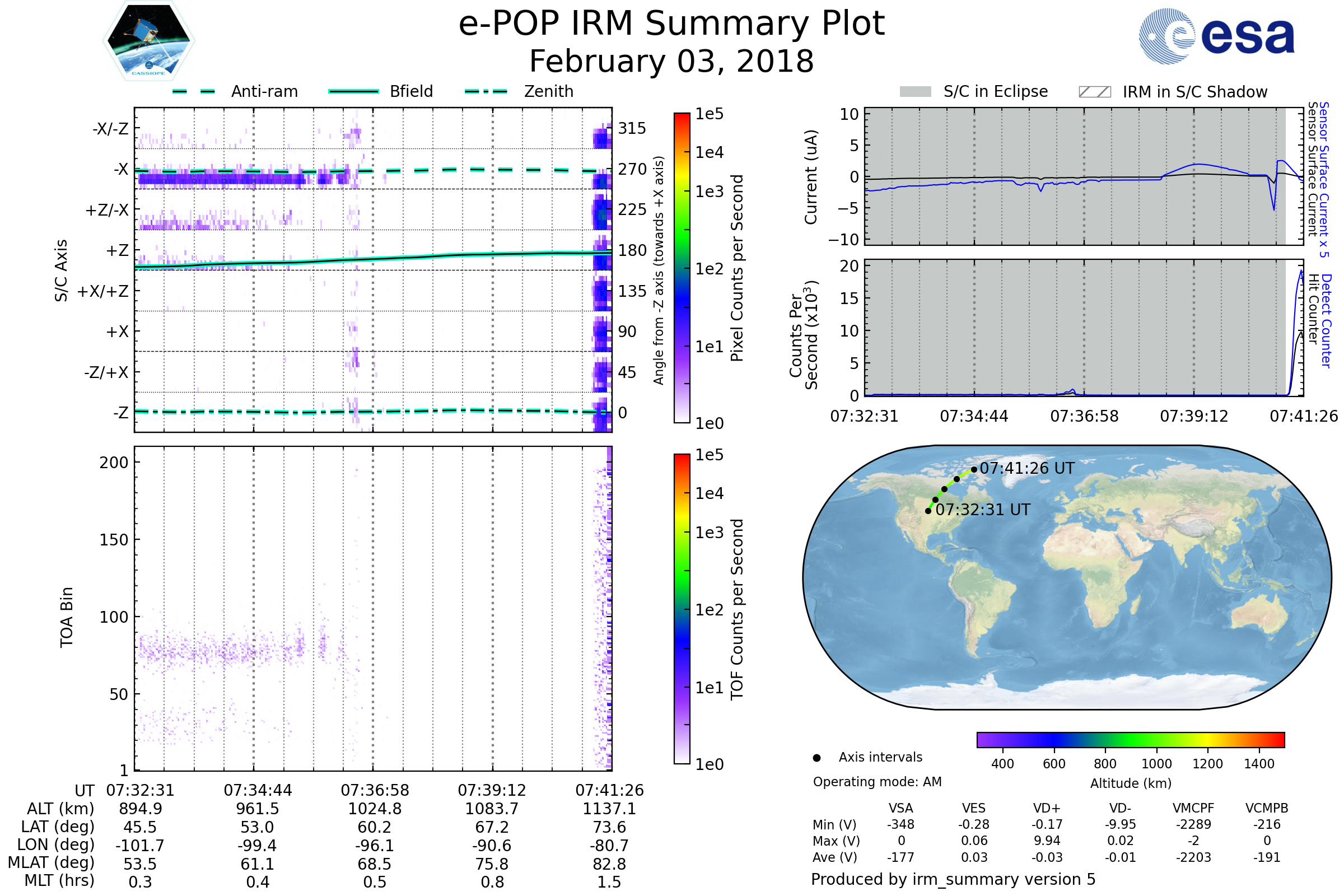The width and height of the screenshot is (1344, 896).
Task: Click the ESA logo
Action: tap(1216, 36)
